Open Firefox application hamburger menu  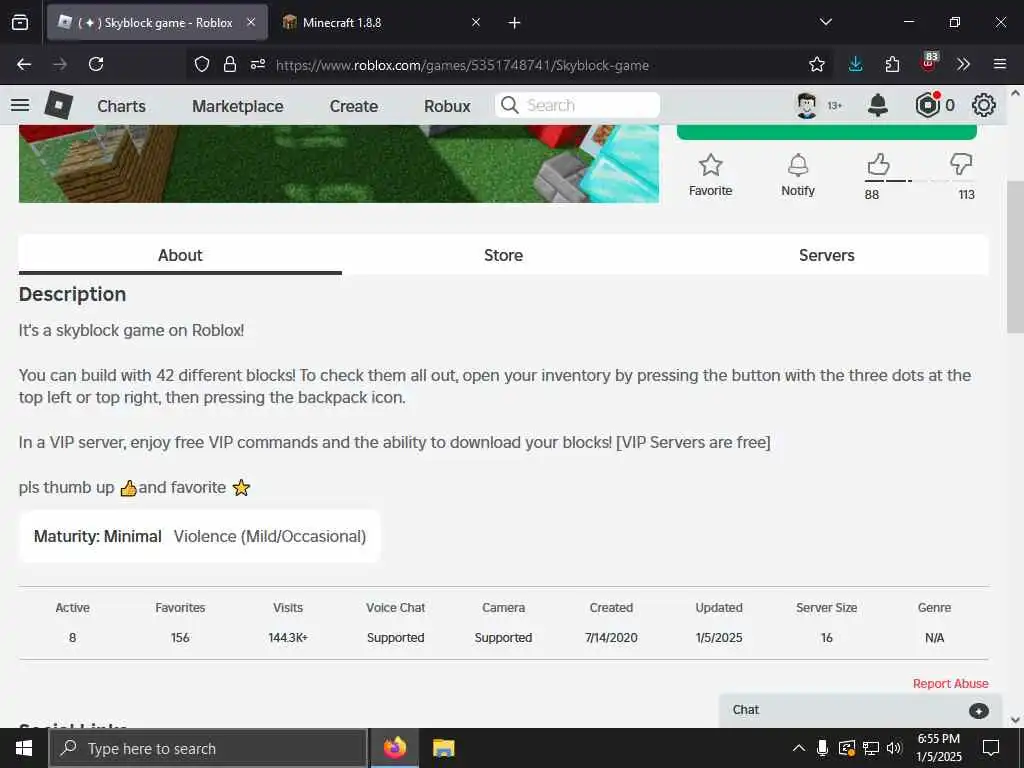pos(1000,64)
